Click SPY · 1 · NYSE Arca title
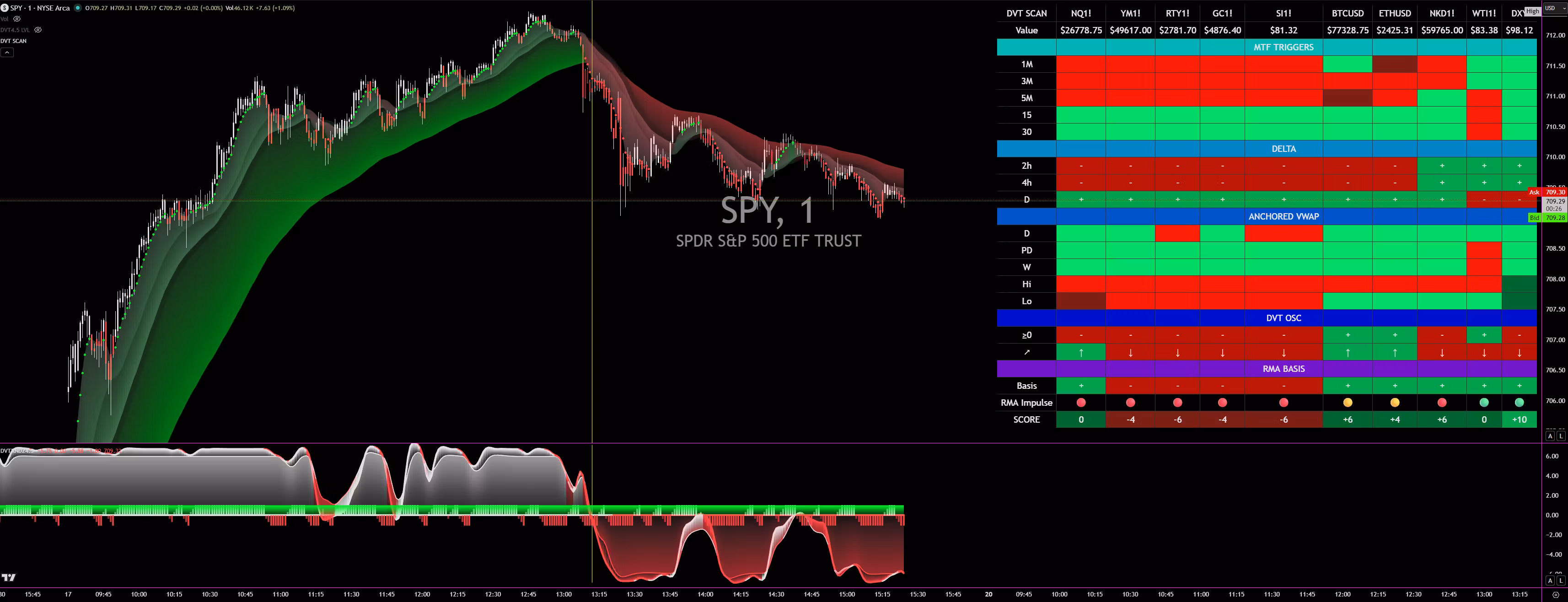Screen dimensions: 1568x602 [40, 8]
